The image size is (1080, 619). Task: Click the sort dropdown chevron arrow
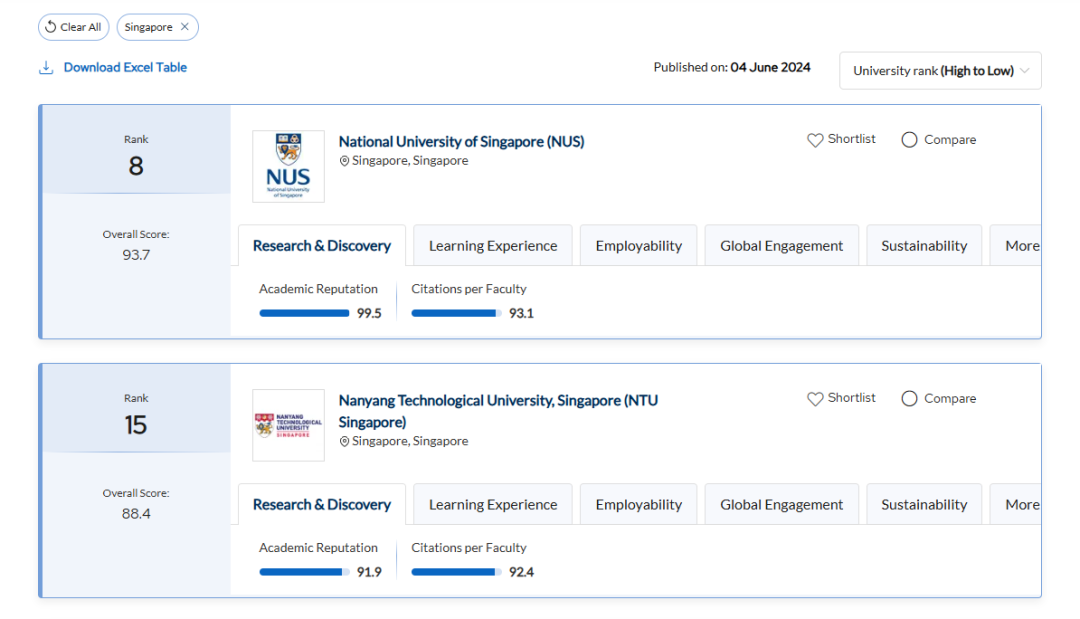[x=1024, y=70]
